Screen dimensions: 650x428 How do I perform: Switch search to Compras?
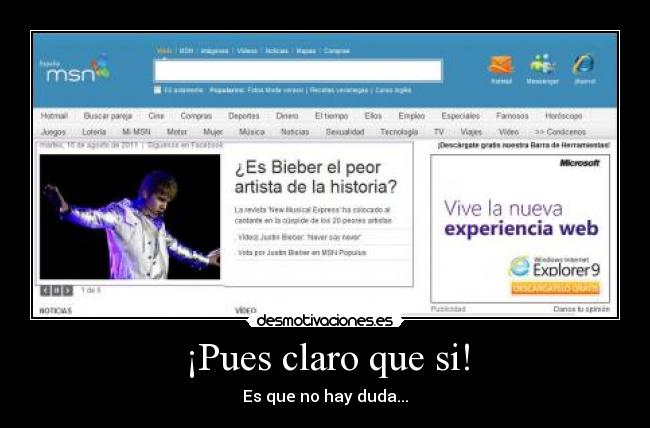pyautogui.click(x=337, y=51)
